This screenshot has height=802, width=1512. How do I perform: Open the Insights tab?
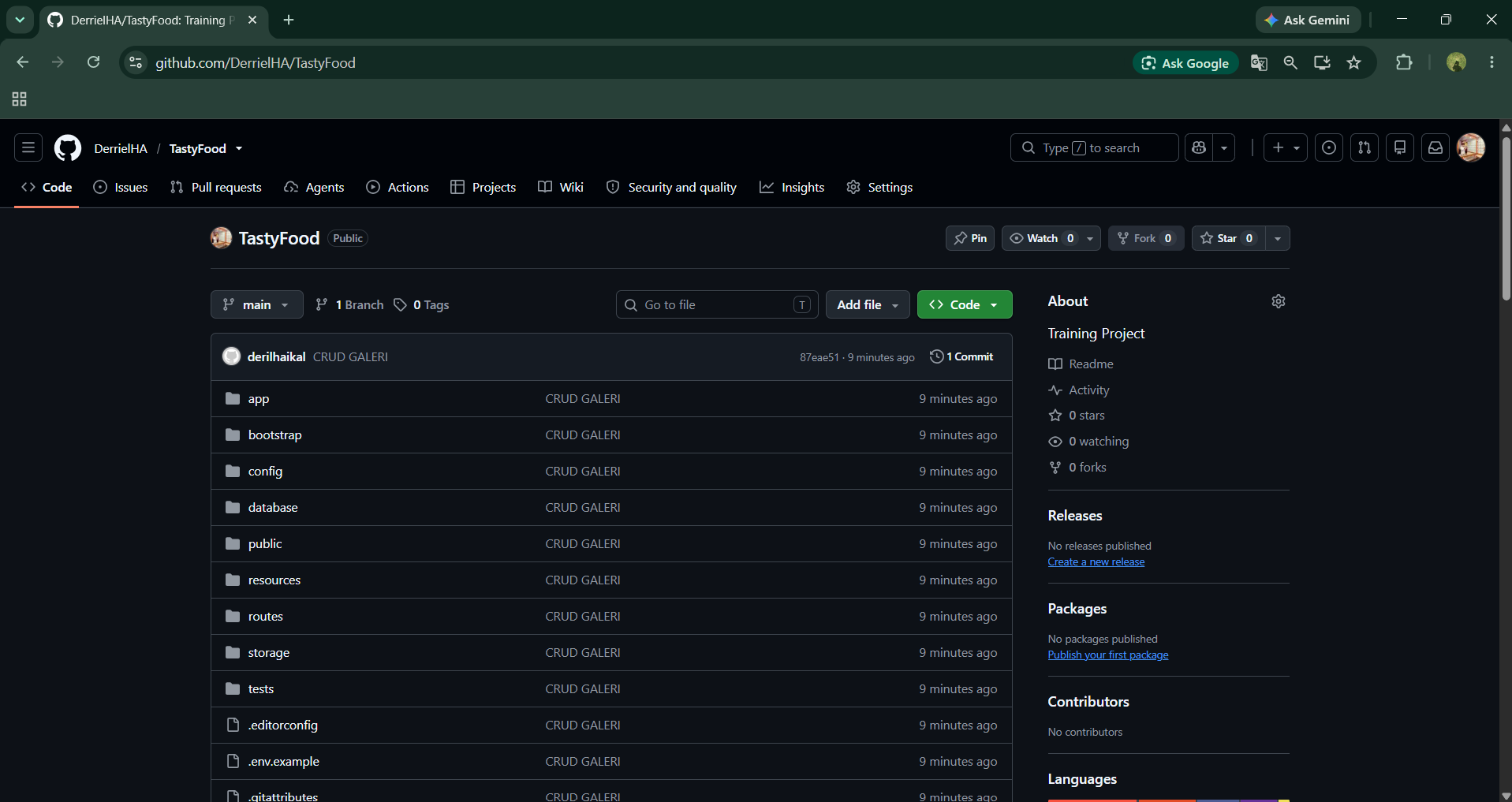click(x=792, y=187)
